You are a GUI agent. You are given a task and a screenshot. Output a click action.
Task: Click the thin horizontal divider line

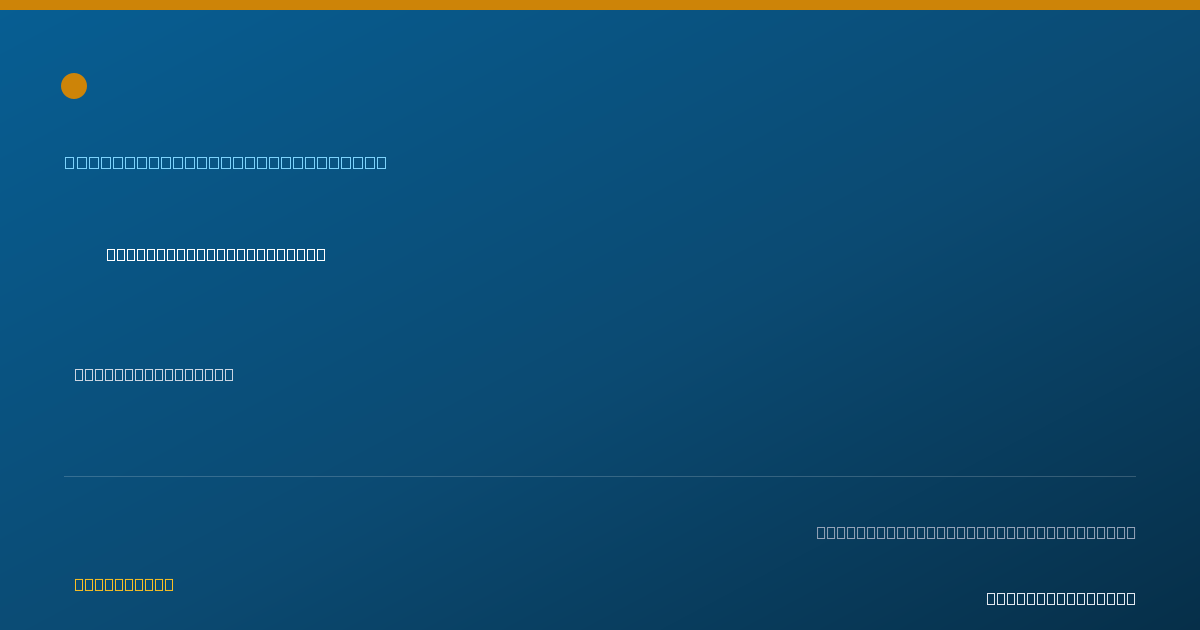[600, 476]
